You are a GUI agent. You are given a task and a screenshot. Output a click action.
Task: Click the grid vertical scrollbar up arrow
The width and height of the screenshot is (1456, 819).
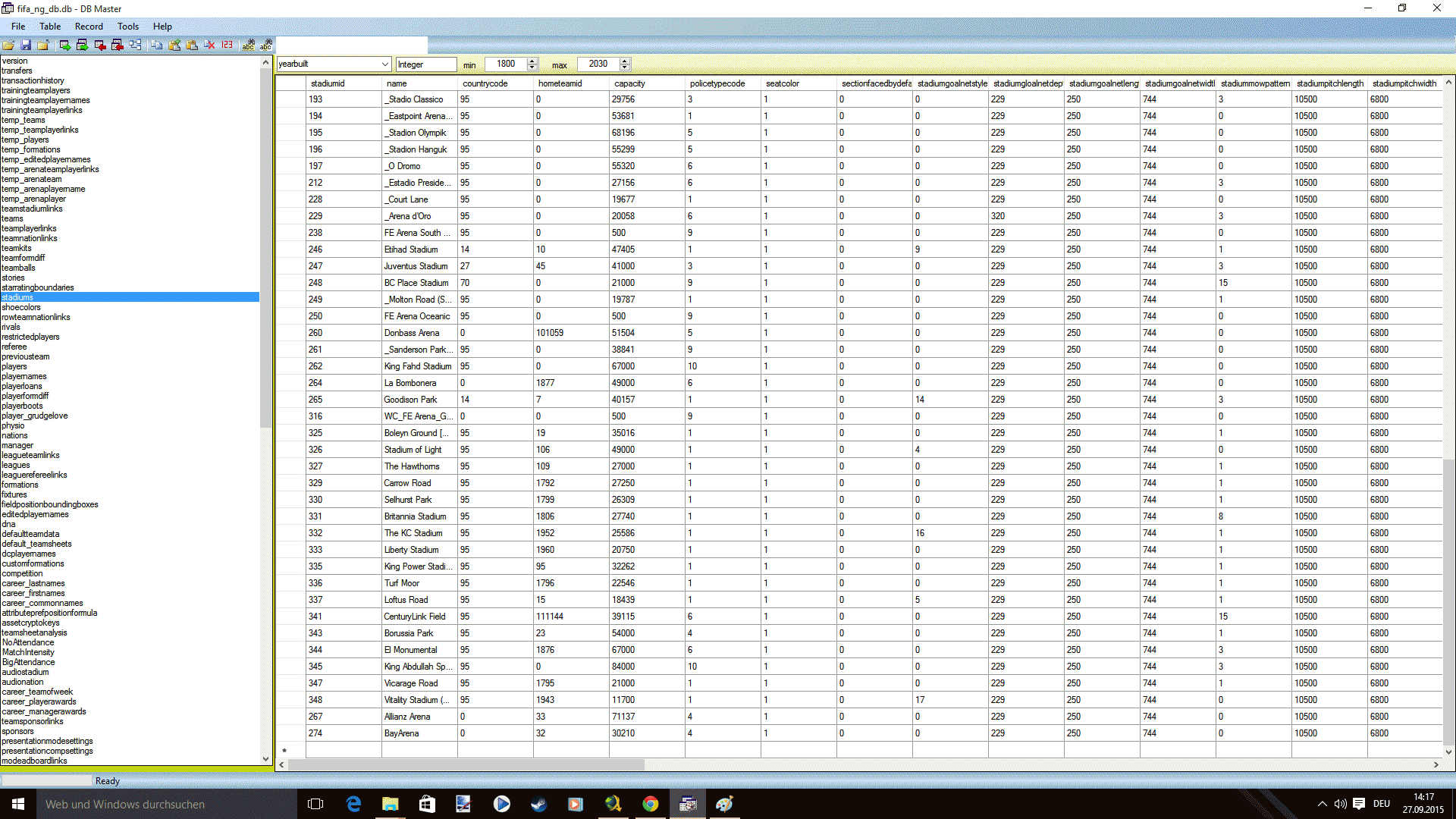tap(1448, 82)
